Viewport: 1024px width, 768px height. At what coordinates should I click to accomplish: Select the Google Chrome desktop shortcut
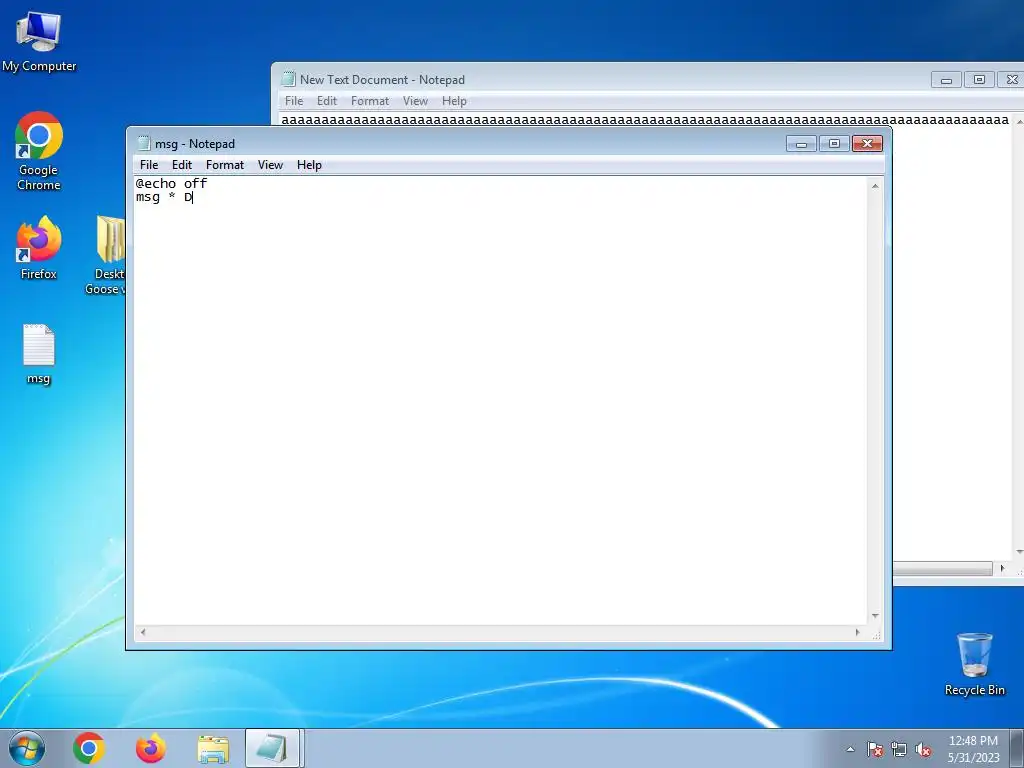(x=39, y=150)
